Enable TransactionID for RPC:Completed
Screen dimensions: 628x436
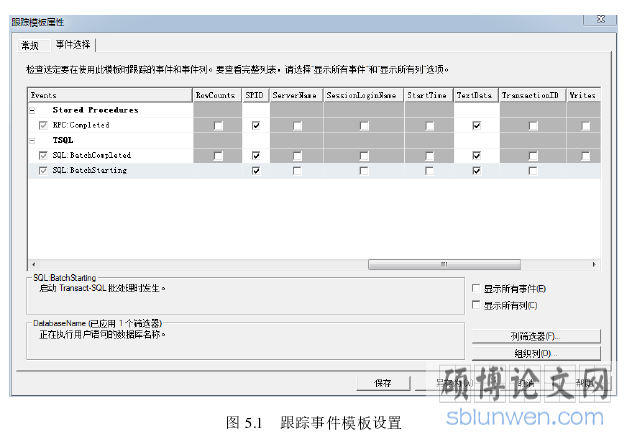tap(533, 126)
